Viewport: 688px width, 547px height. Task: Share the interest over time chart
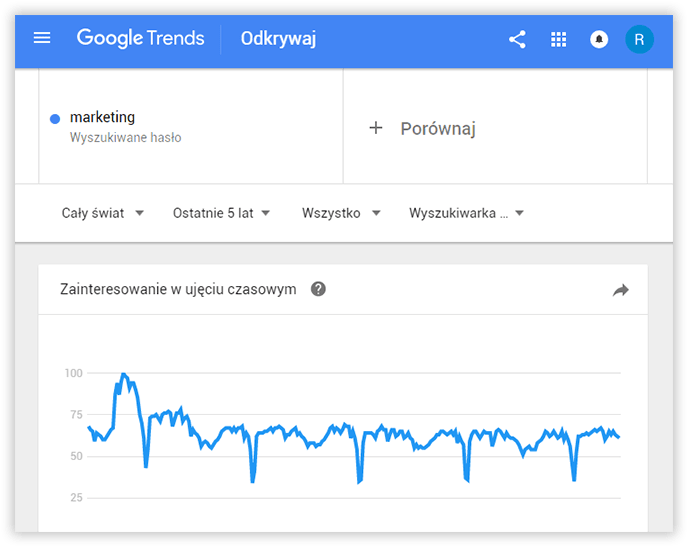621,290
